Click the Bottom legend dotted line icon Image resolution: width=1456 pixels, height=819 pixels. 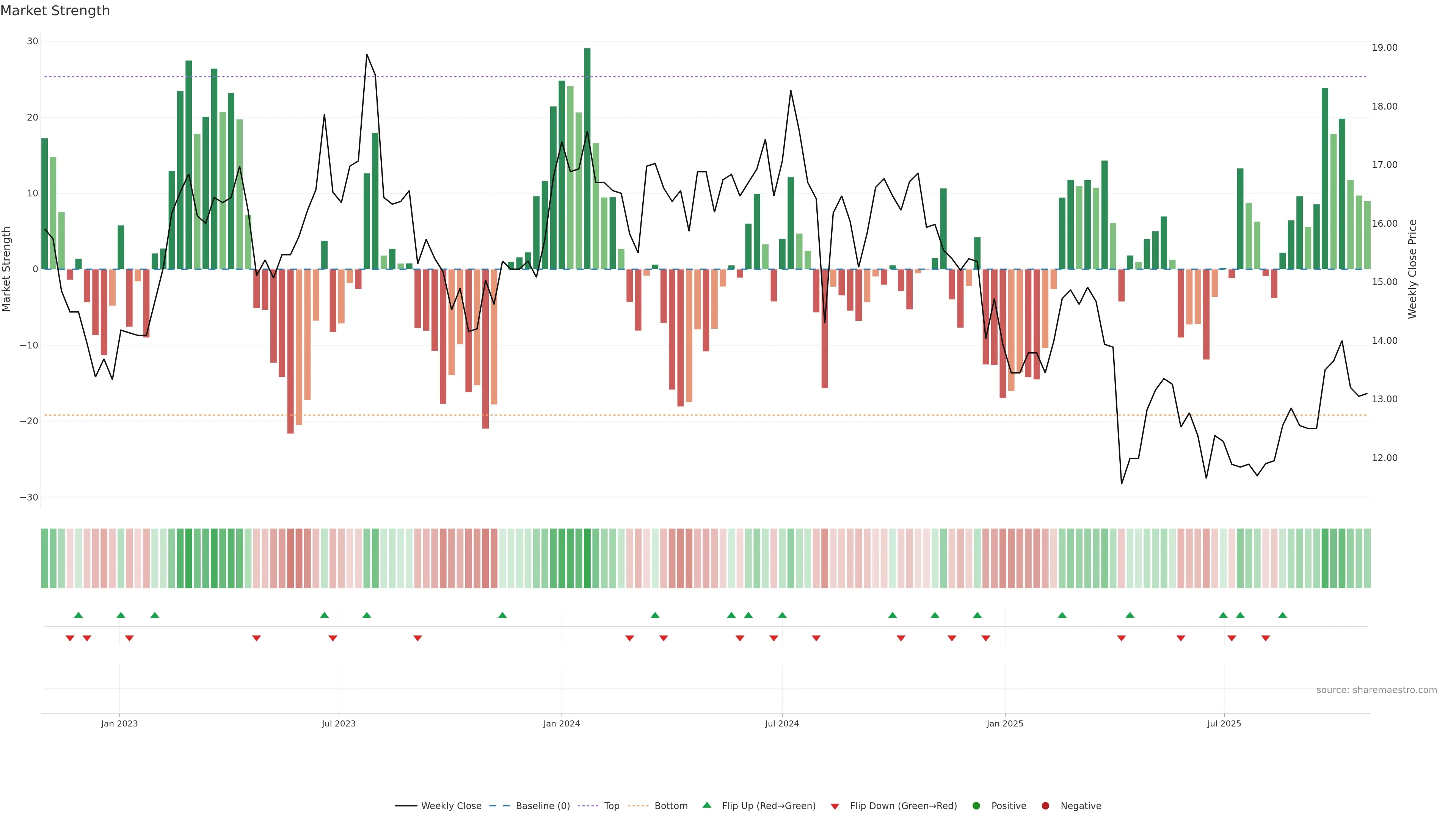pos(638,806)
